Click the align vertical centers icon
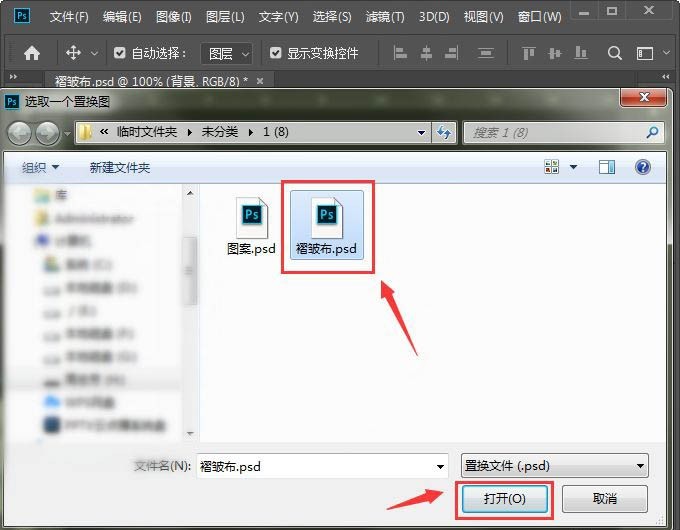 tap(555, 53)
